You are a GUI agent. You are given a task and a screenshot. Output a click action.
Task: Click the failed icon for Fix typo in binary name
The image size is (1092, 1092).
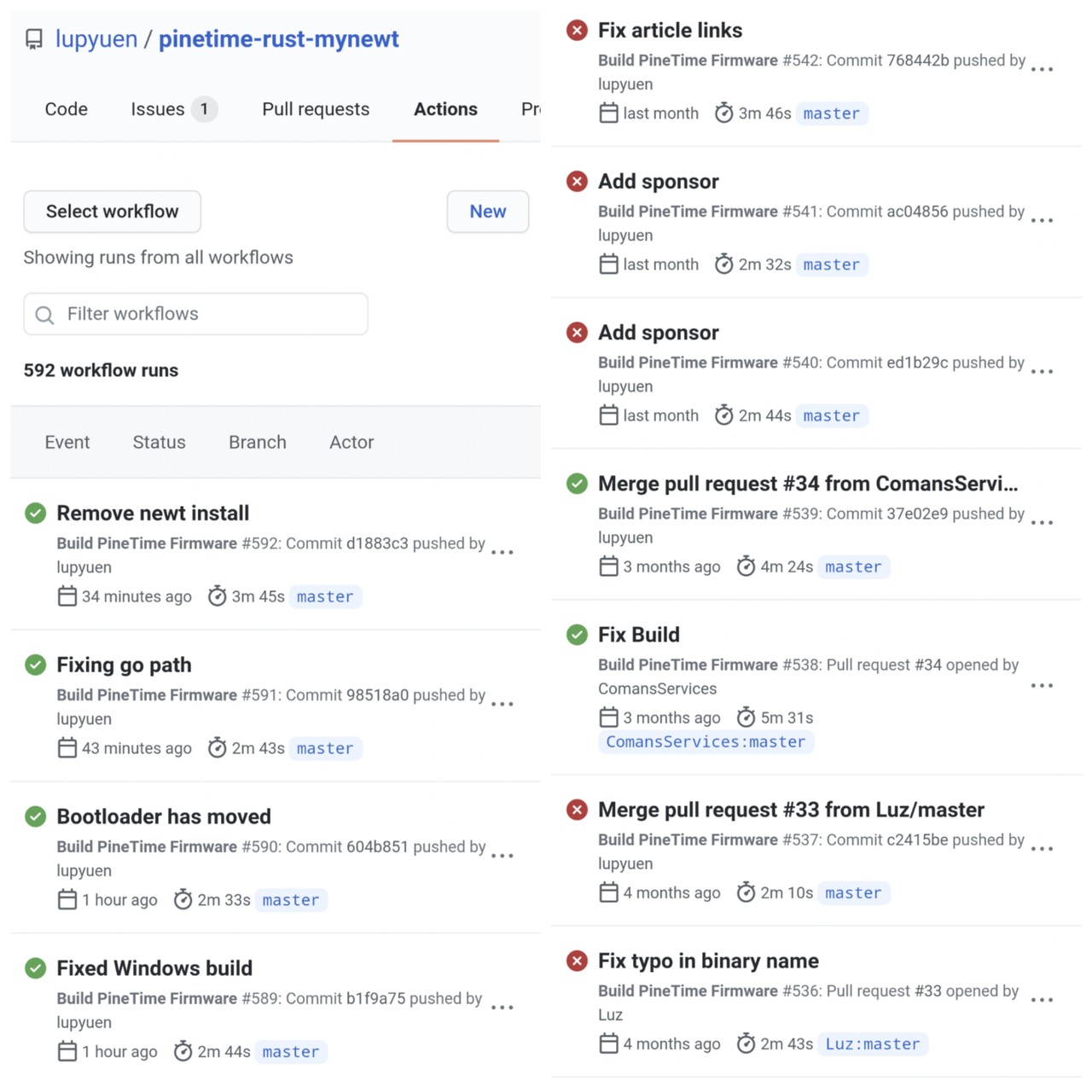point(578,961)
